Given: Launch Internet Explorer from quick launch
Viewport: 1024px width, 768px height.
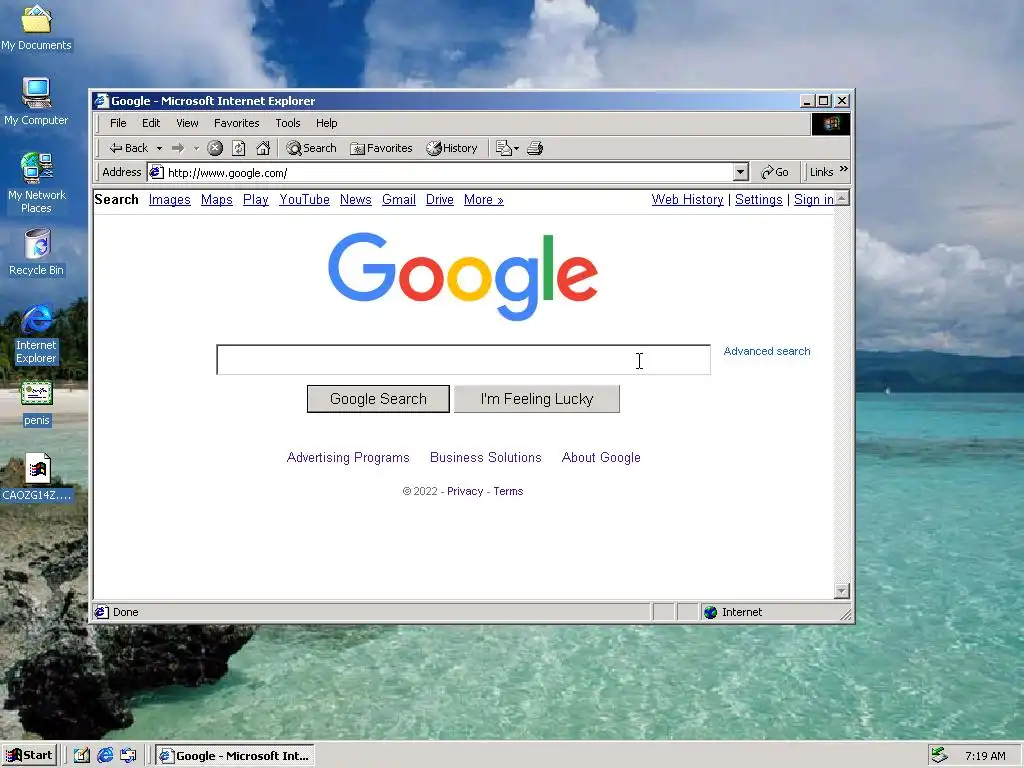Looking at the screenshot, I should [105, 756].
